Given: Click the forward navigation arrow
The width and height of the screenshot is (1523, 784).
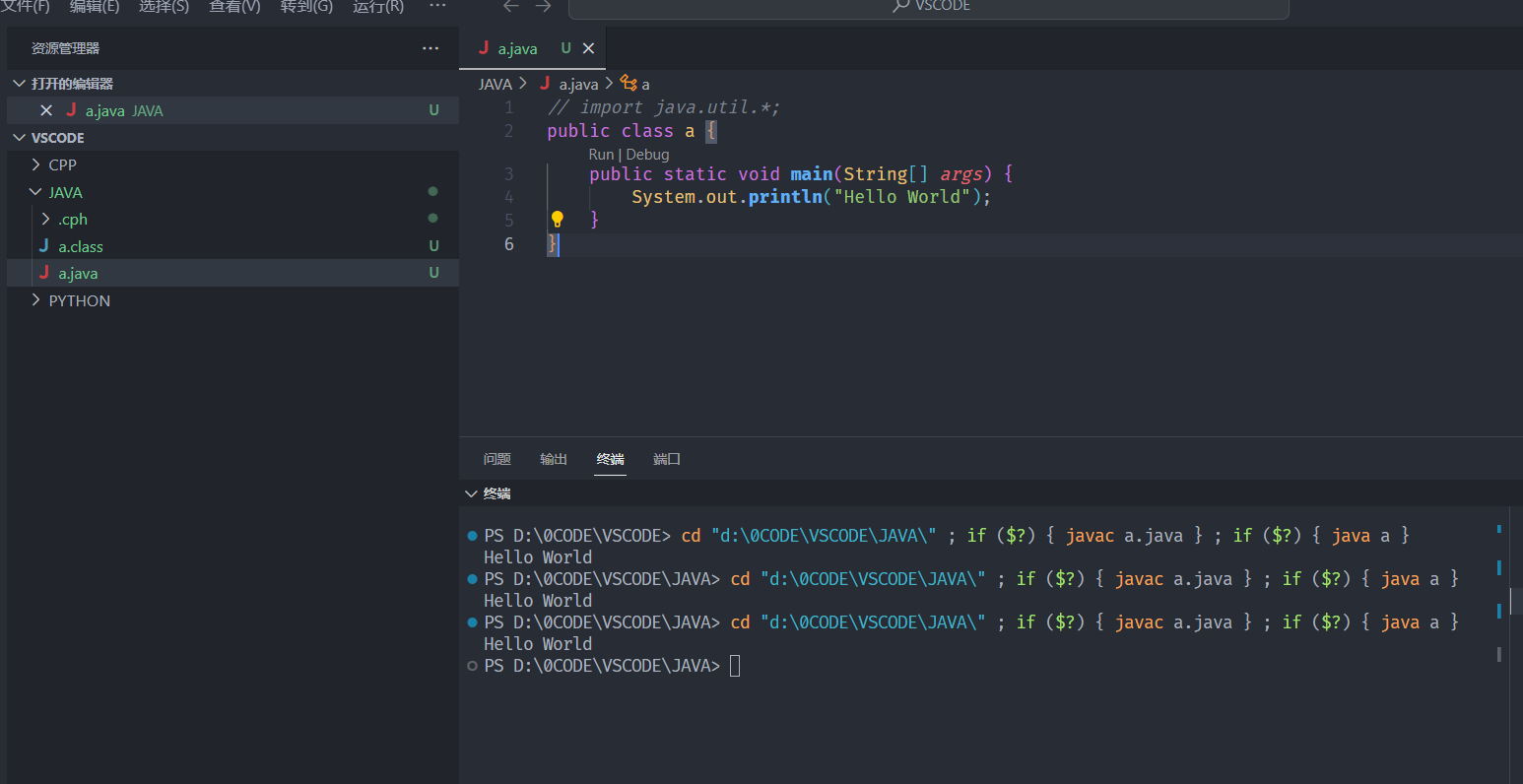Looking at the screenshot, I should click(543, 7).
